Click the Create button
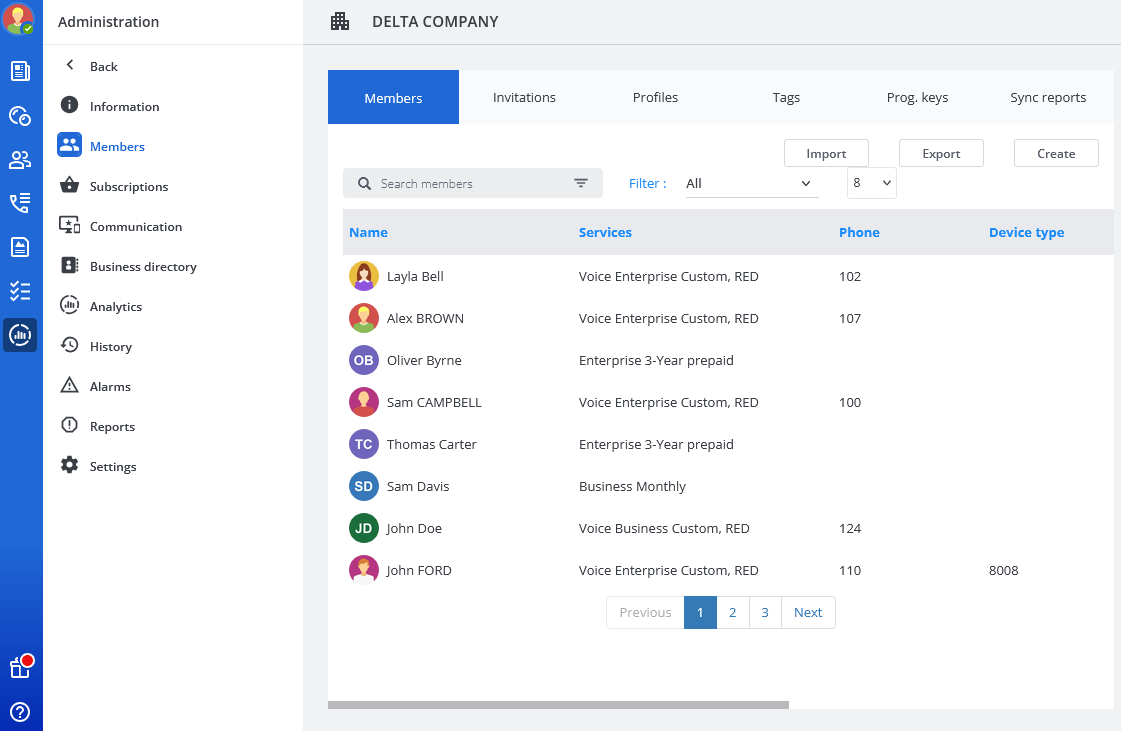Viewport: 1121px width, 731px height. pyautogui.click(x=1056, y=153)
